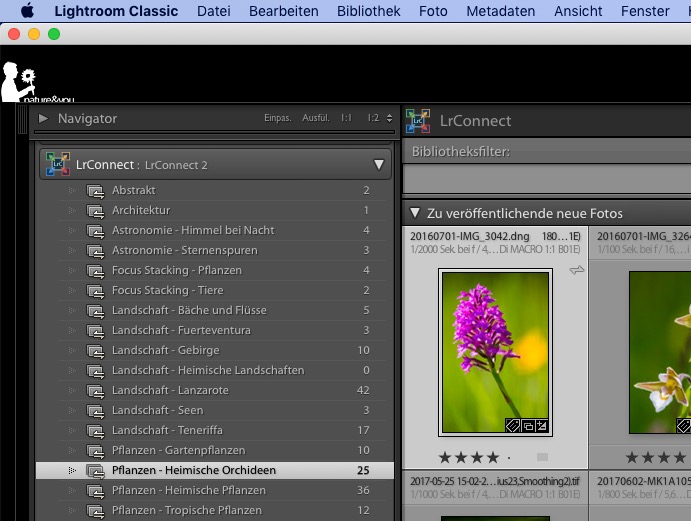Click the Bibliotheksfilter label

461,152
